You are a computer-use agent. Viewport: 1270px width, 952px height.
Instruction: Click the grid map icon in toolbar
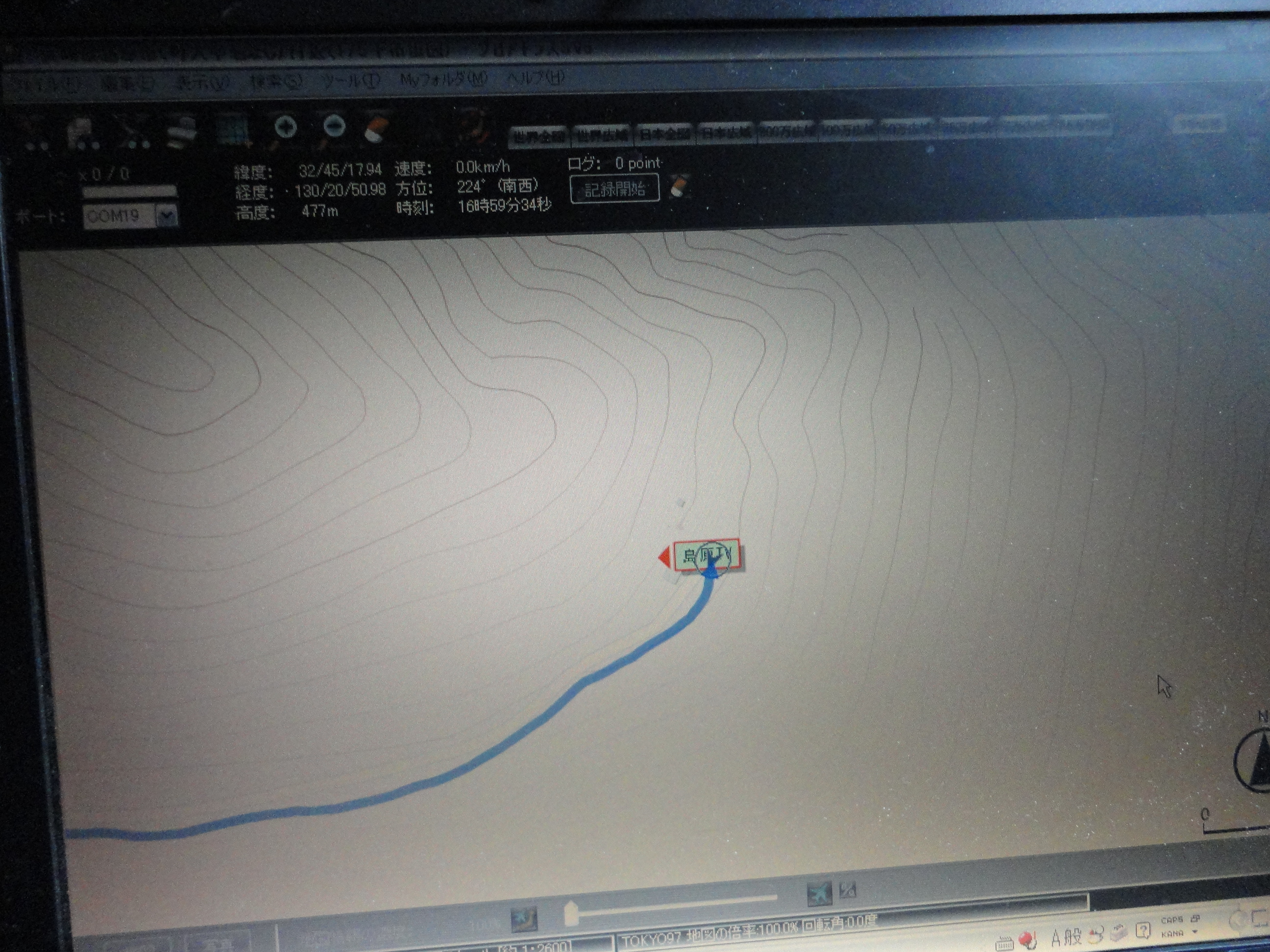click(x=234, y=131)
